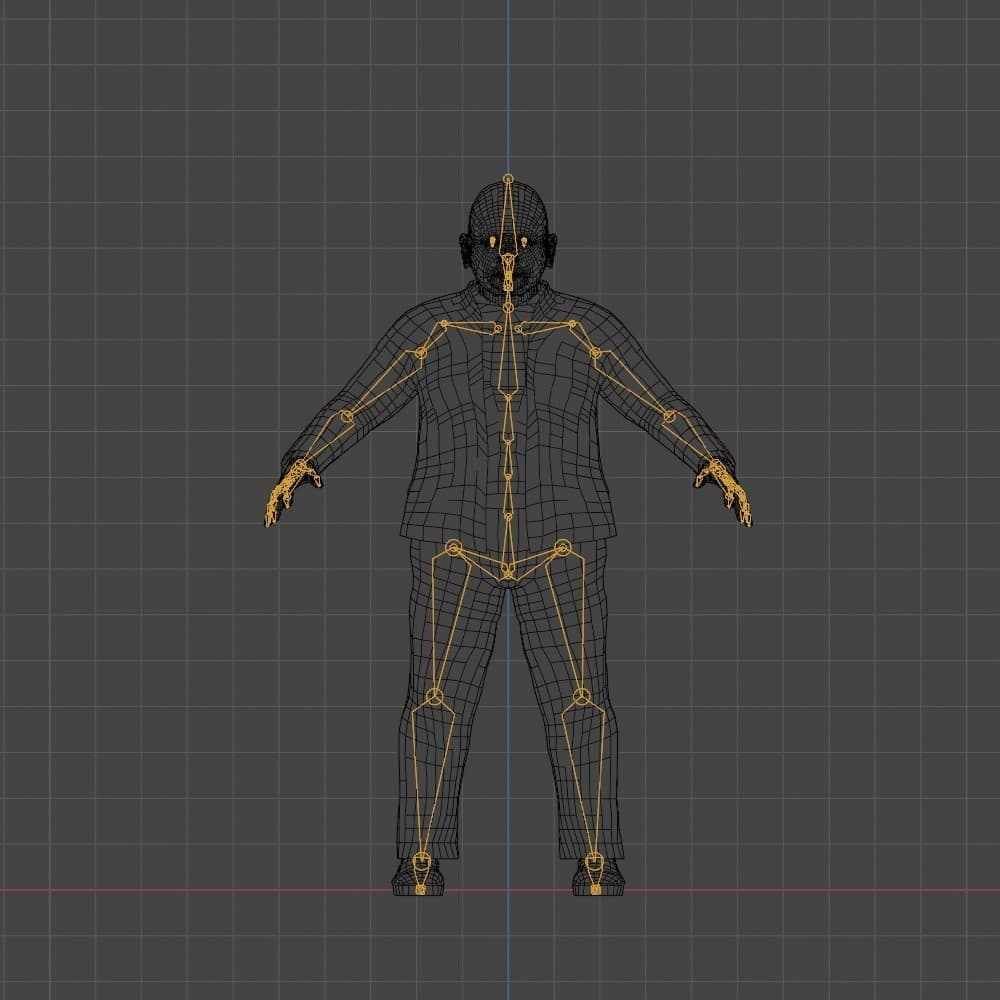This screenshot has width=1000, height=1000.
Task: Click the hand bones on screen-left side
Action: tap(285, 490)
